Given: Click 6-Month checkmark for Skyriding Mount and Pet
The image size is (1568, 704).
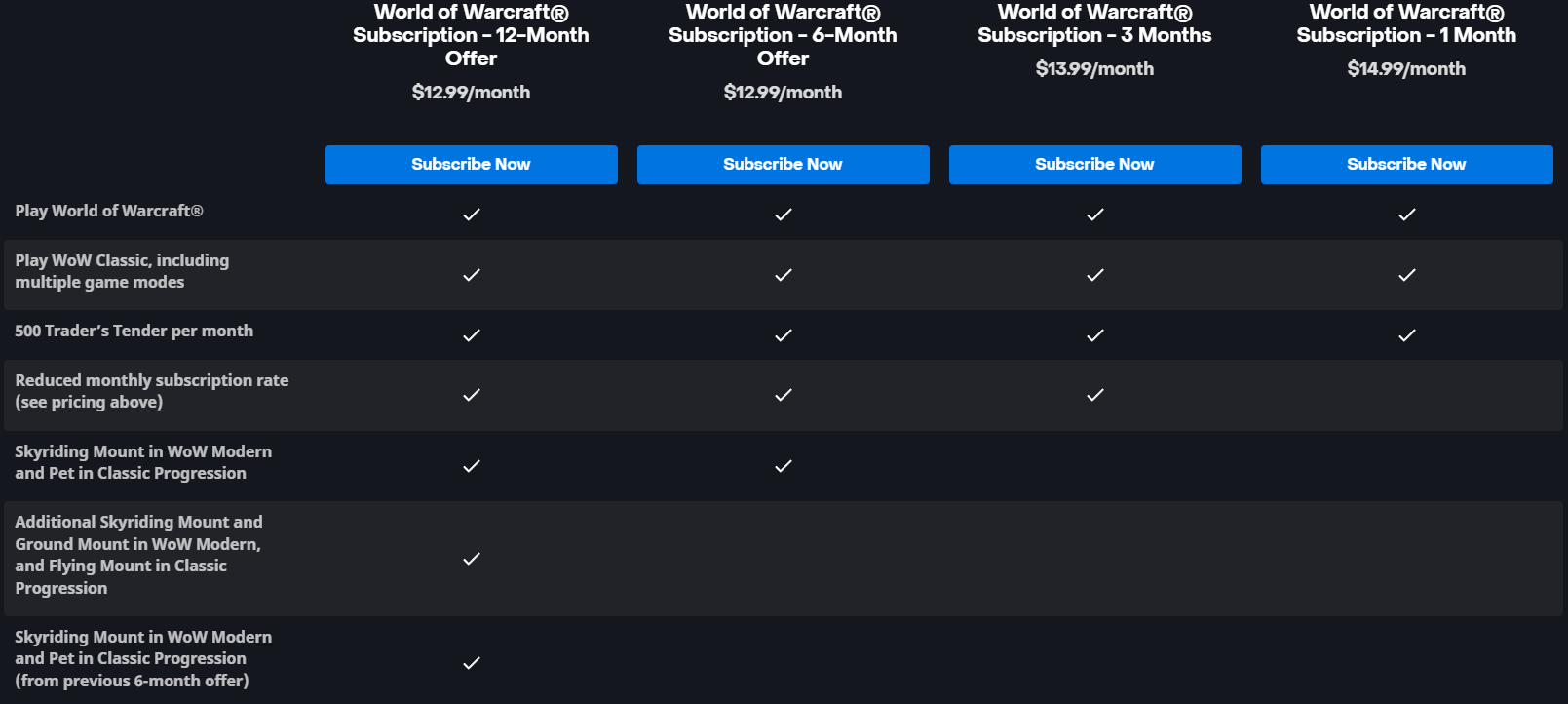Looking at the screenshot, I should point(784,466).
